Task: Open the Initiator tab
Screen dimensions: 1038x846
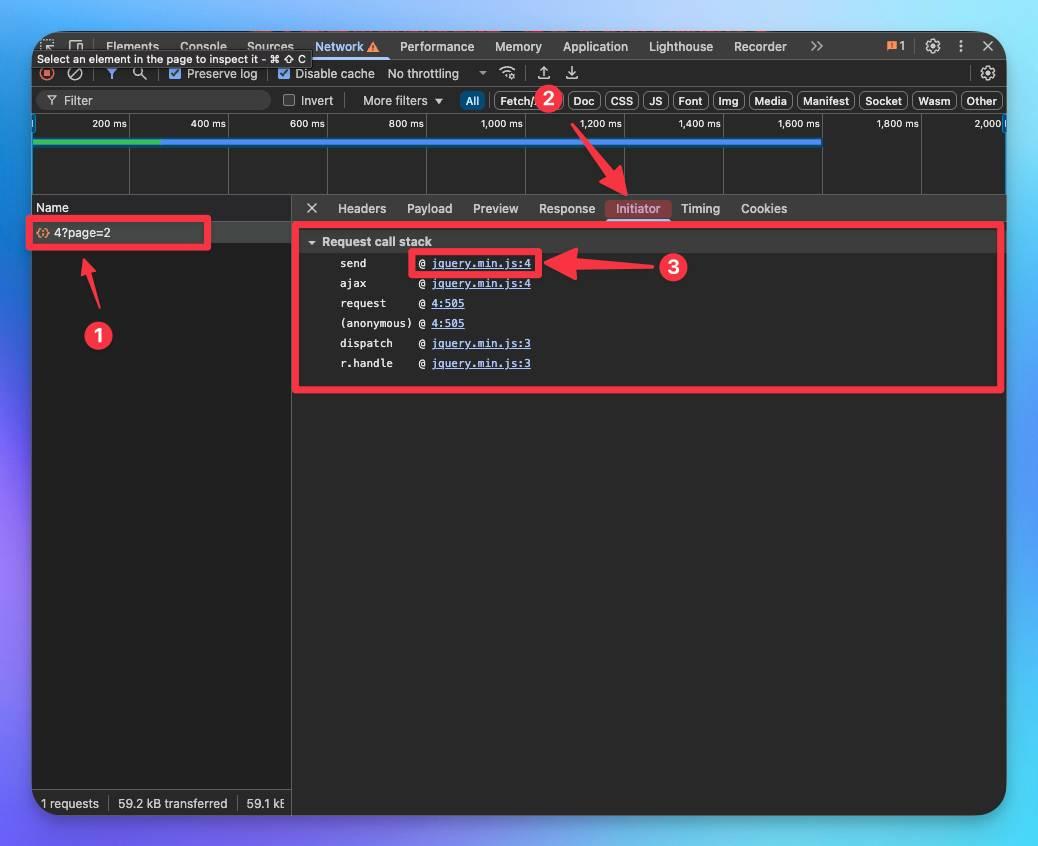Action: coord(637,209)
